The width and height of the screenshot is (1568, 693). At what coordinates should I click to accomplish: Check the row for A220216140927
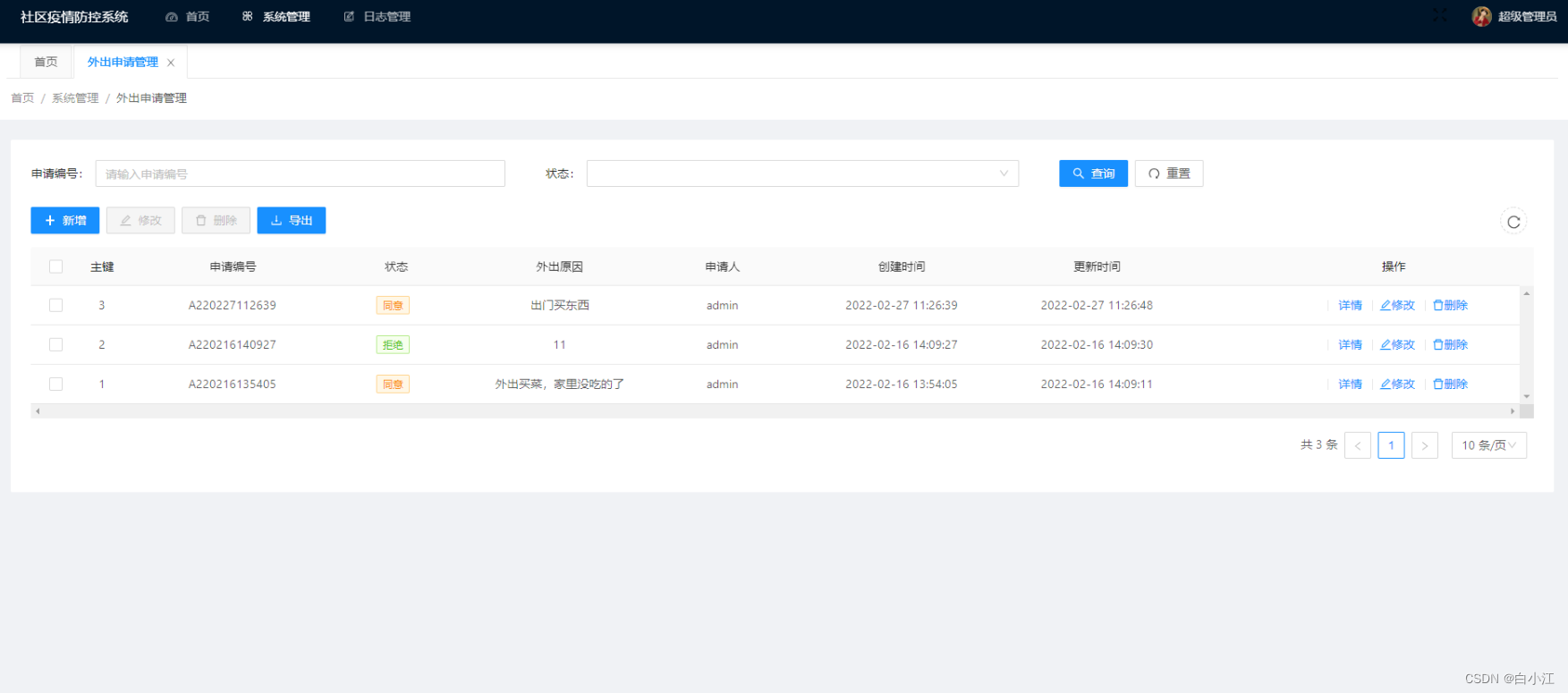(56, 344)
